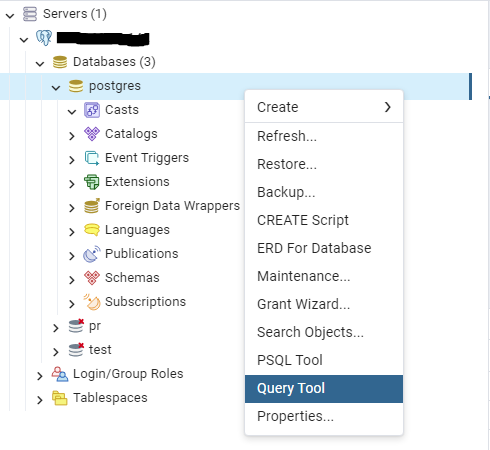Open Properties... from context menu
The width and height of the screenshot is (490, 450).
coord(324,417)
